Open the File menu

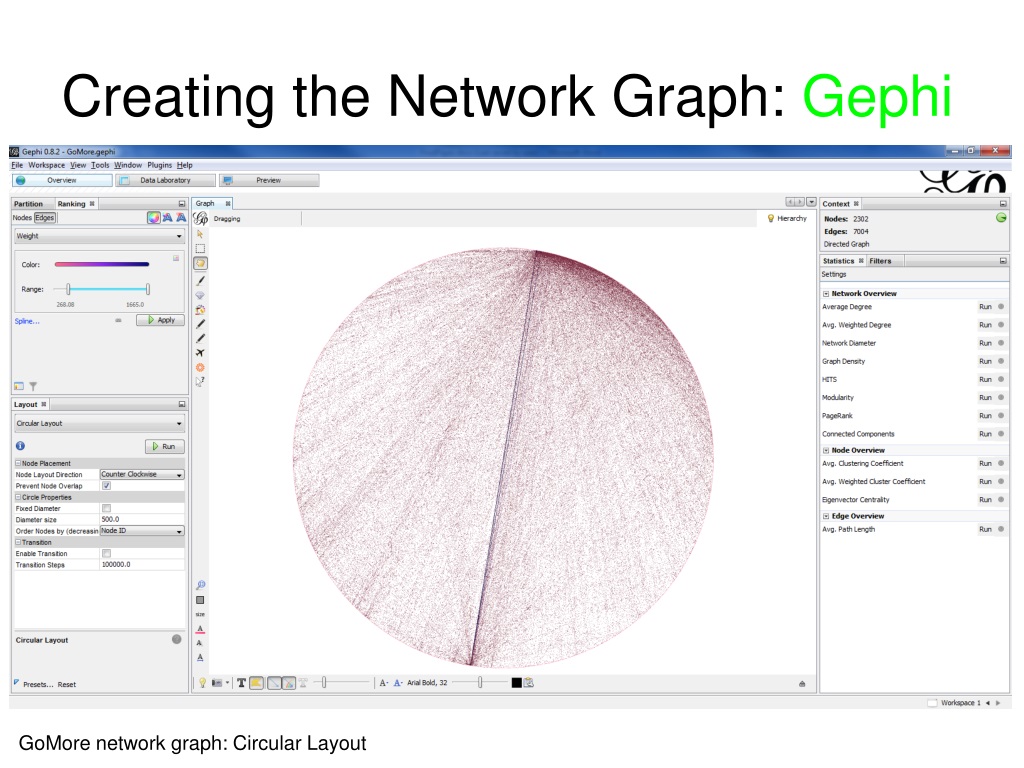[x=17, y=165]
